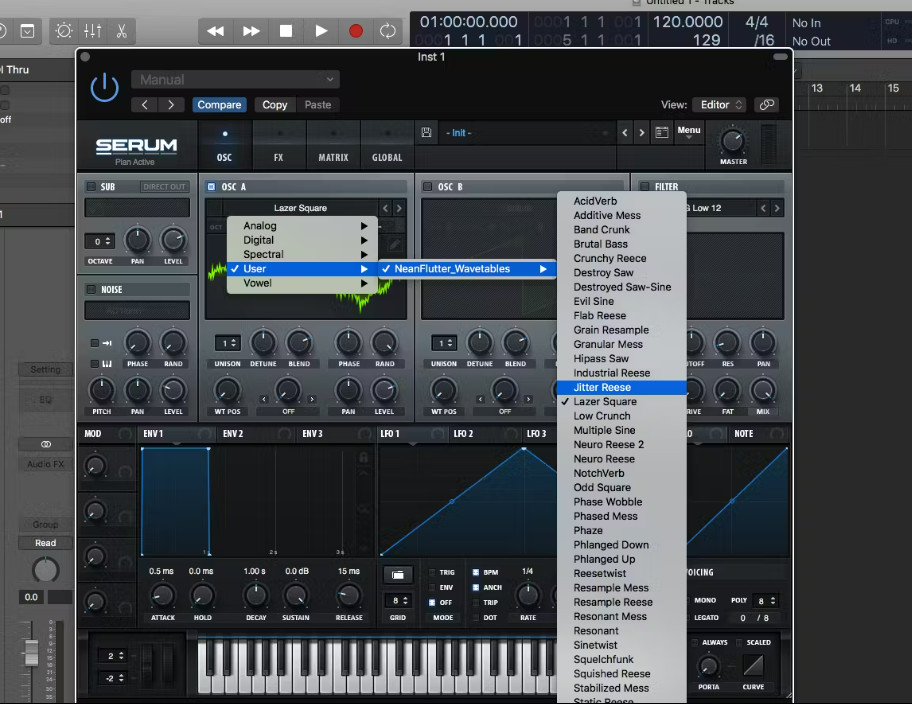This screenshot has width=912, height=704.
Task: Enable the OSC B checkbox
Action: coord(427,187)
